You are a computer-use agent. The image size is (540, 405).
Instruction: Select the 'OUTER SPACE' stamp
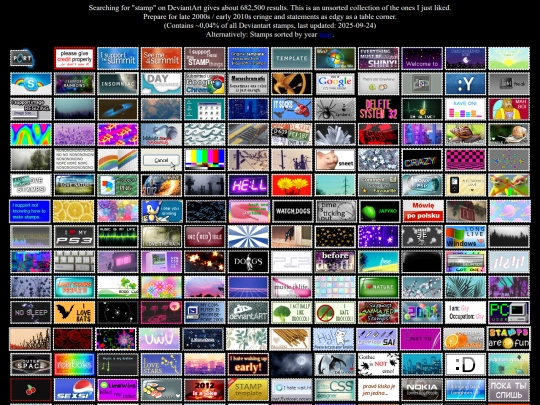tap(31, 364)
